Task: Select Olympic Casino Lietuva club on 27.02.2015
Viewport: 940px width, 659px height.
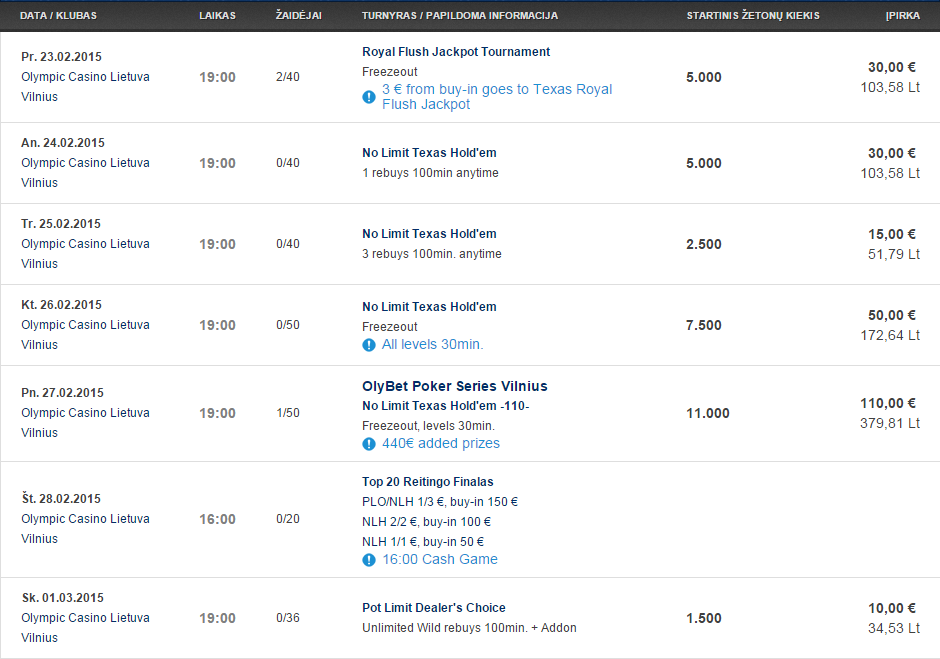Action: tap(85, 413)
